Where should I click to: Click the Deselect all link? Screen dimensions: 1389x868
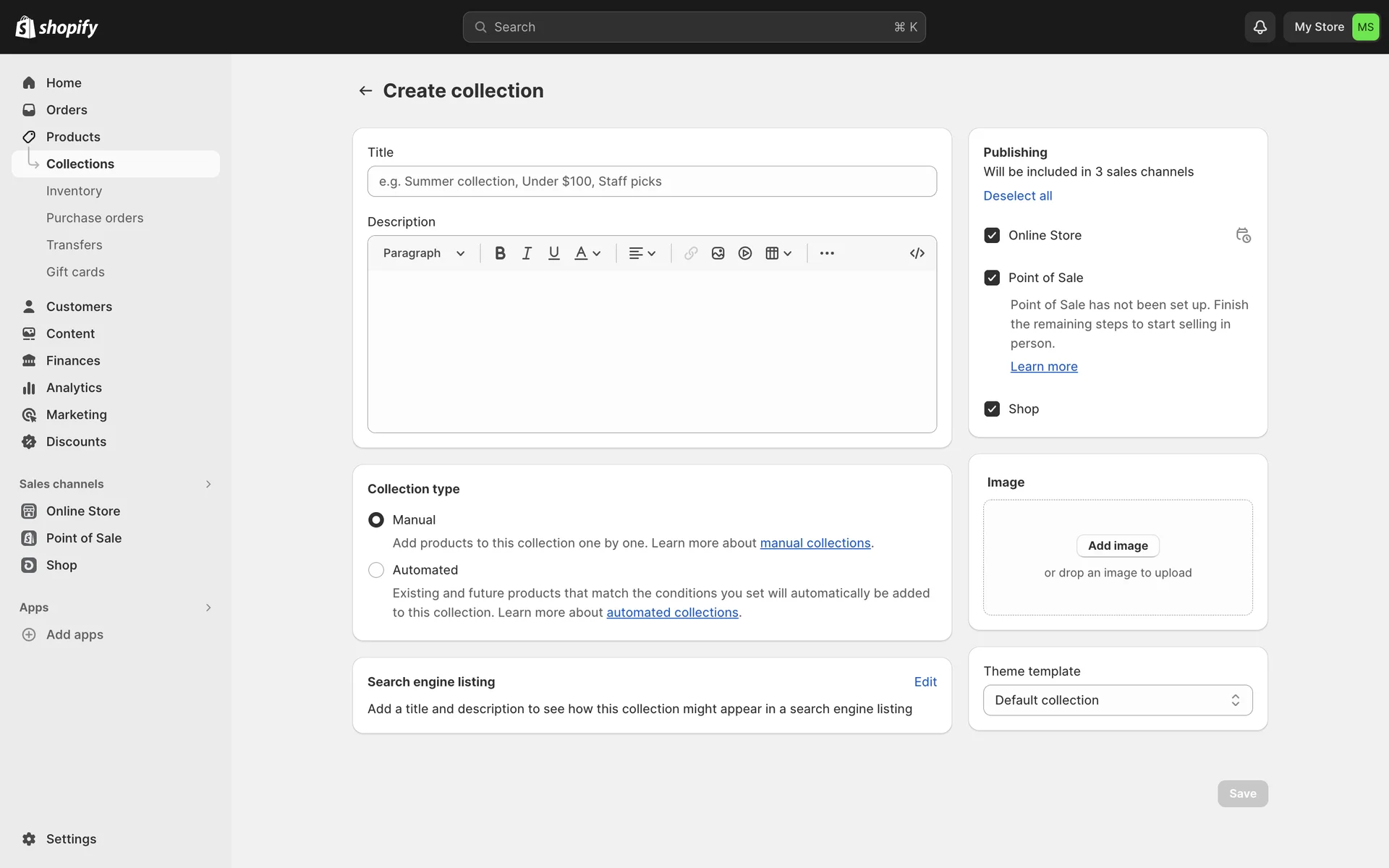1017,196
